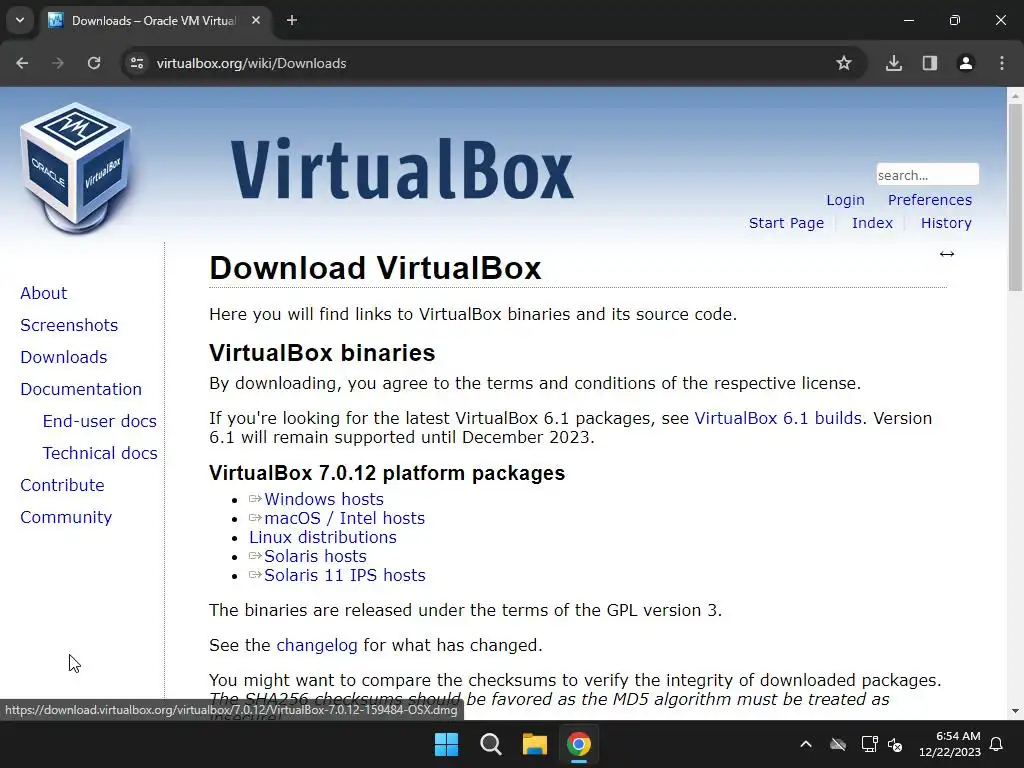
Task: Click the browser forward arrow
Action: coord(58,63)
